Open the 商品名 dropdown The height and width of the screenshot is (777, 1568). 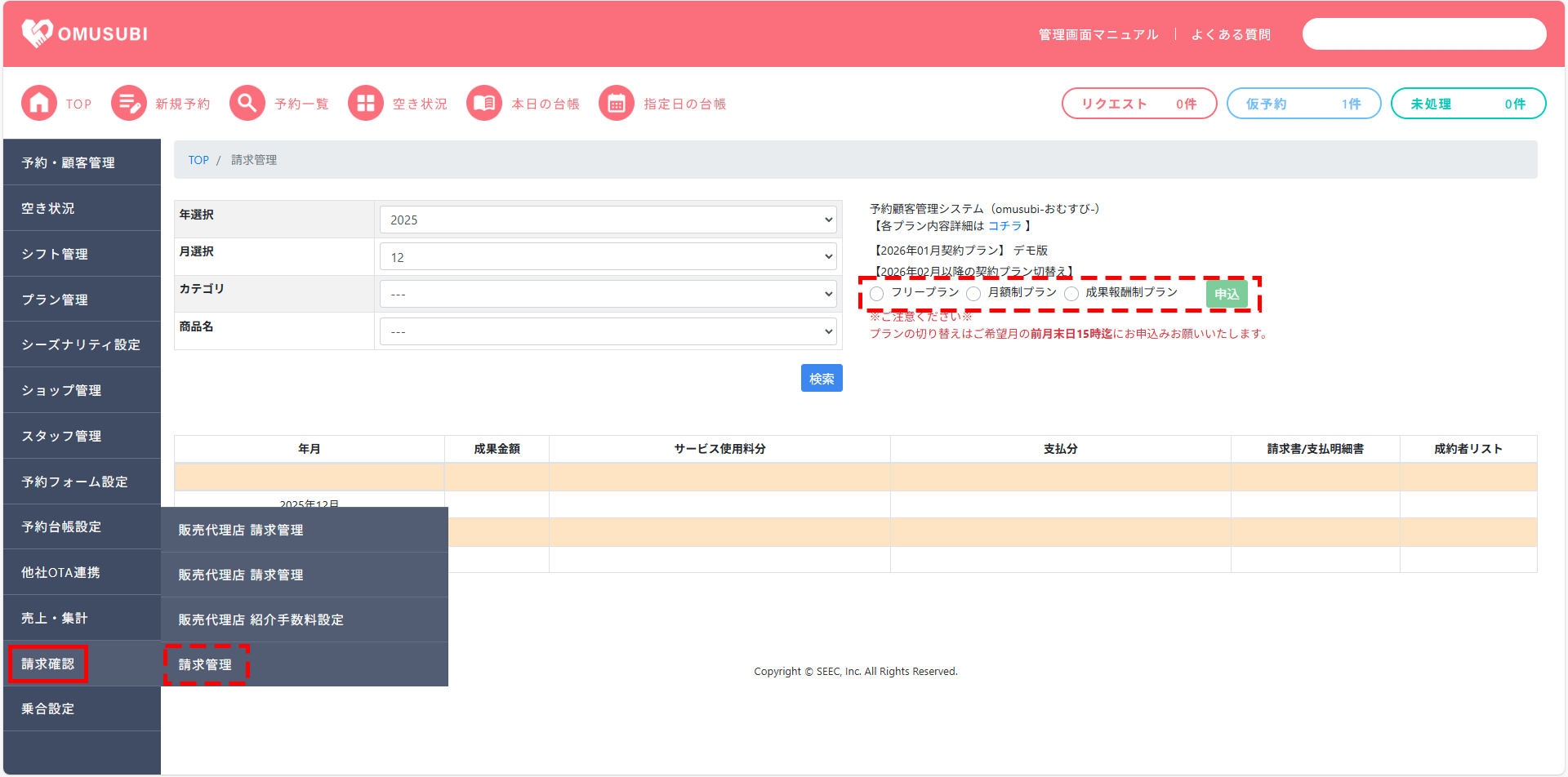pyautogui.click(x=608, y=331)
